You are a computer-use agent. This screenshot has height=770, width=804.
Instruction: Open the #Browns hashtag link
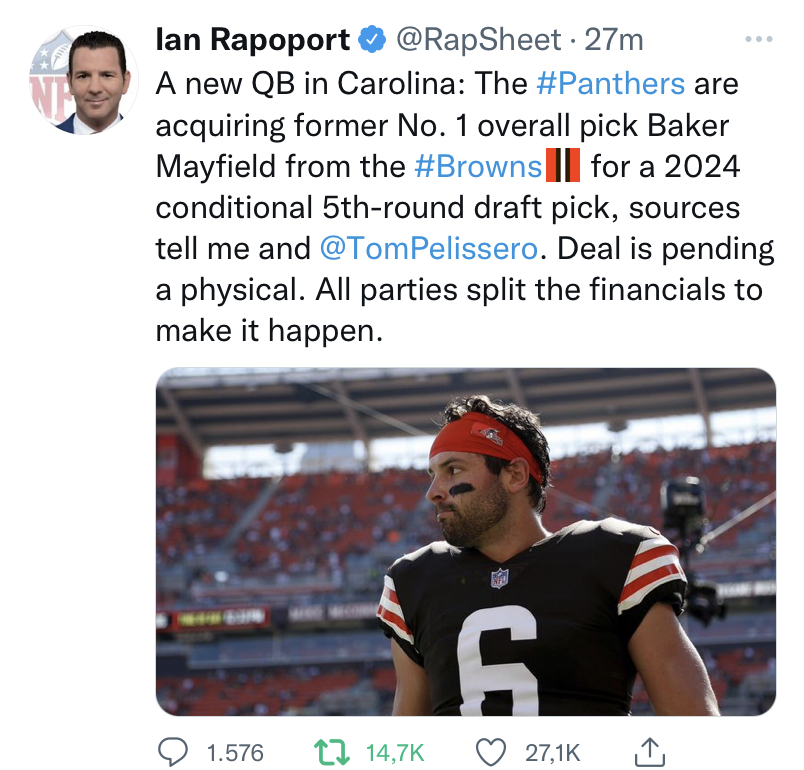coord(478,166)
